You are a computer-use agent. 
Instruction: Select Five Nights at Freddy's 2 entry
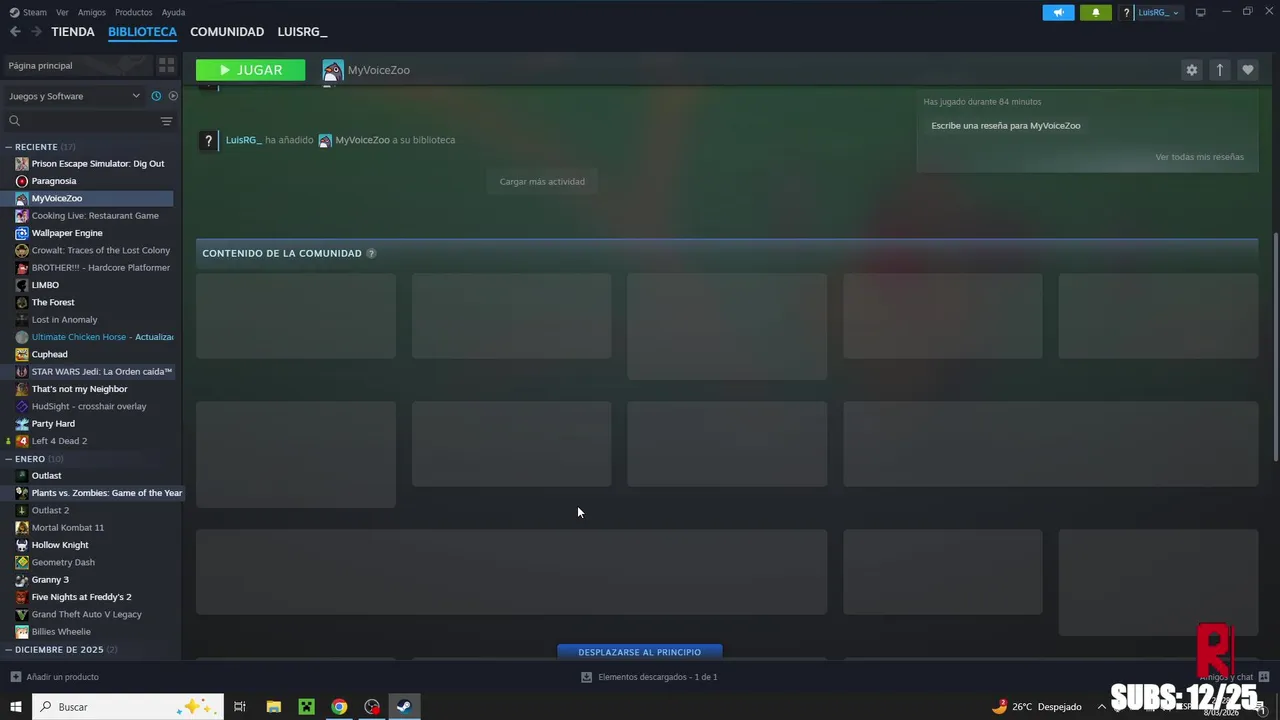click(x=90, y=597)
